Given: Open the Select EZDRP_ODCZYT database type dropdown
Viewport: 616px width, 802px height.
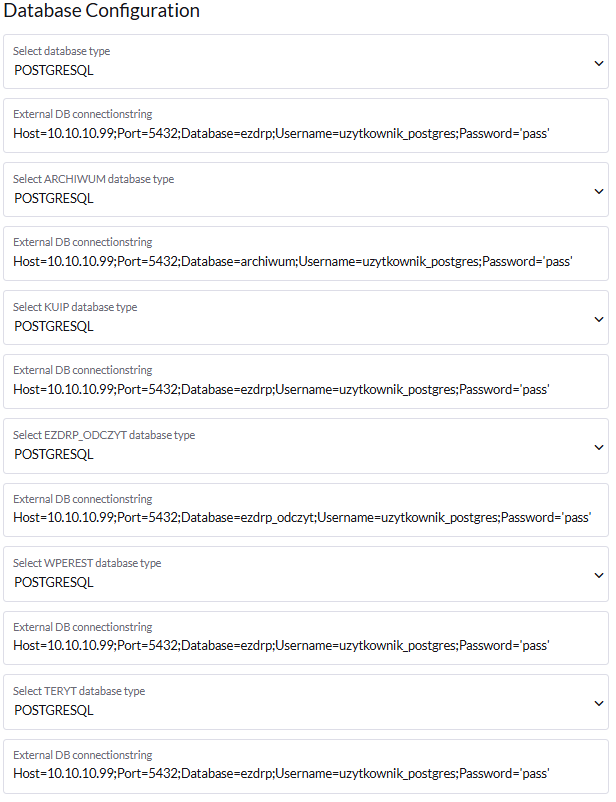Looking at the screenshot, I should coord(300,446).
